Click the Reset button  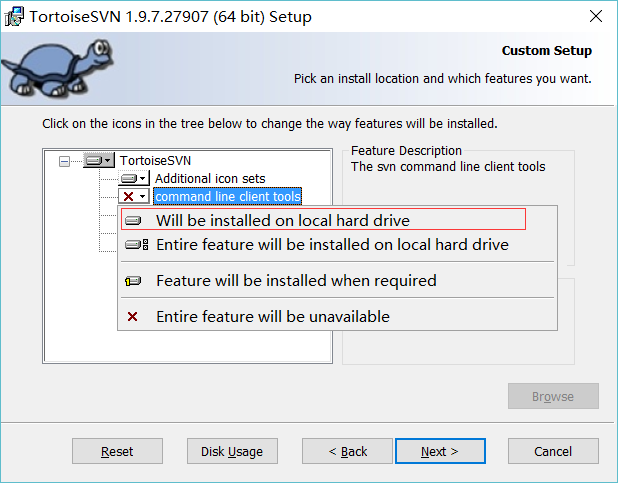117,451
